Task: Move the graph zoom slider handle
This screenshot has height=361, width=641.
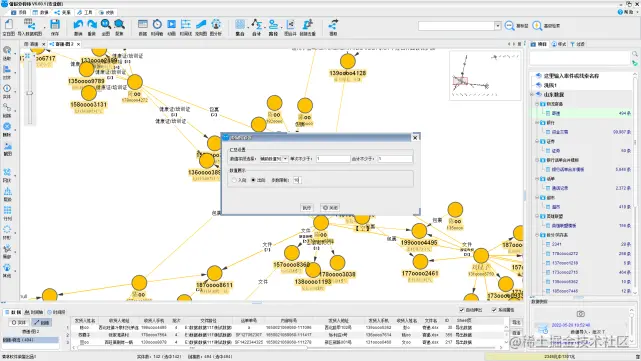Action: (x=29, y=93)
